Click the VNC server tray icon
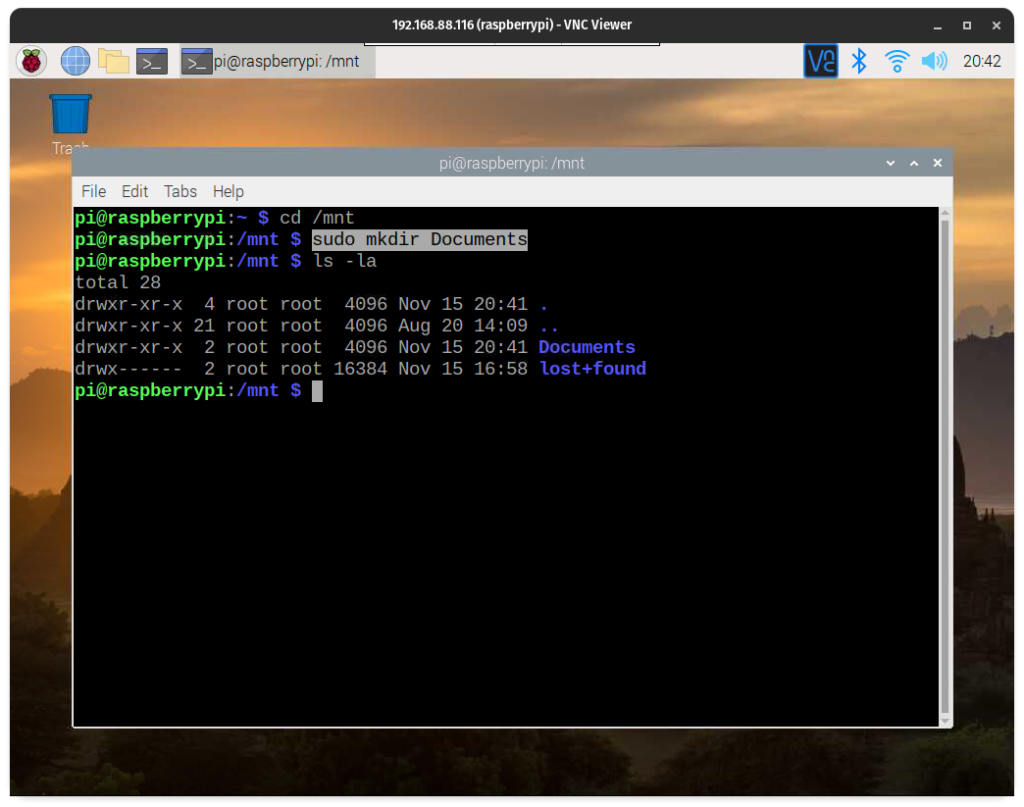Viewport: 1024px width, 807px height. pyautogui.click(x=820, y=61)
